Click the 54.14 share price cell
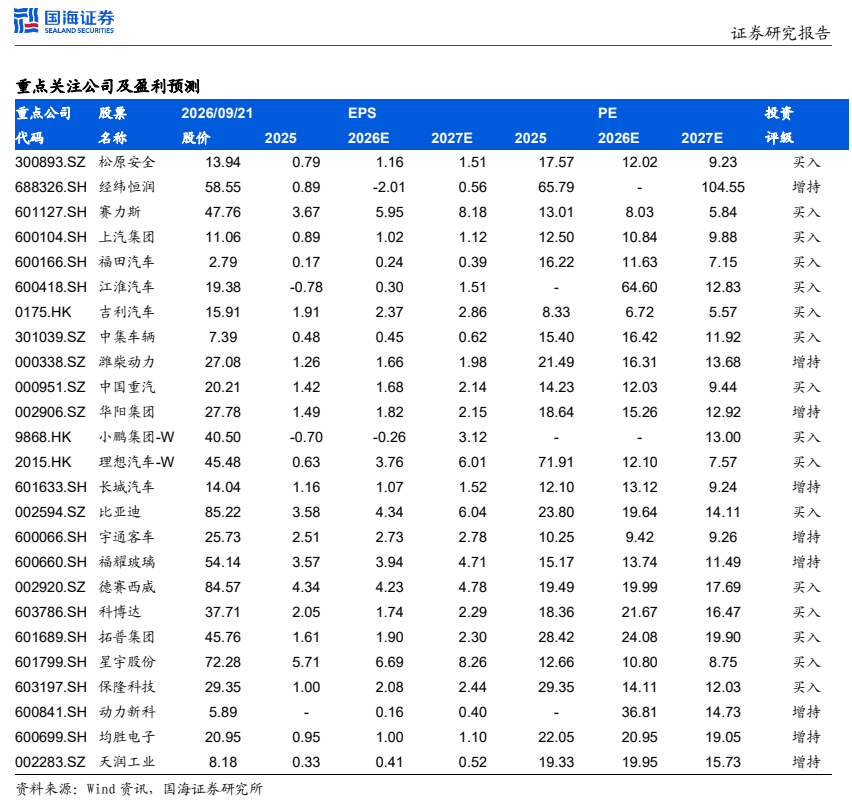852x810 pixels. (x=223, y=562)
